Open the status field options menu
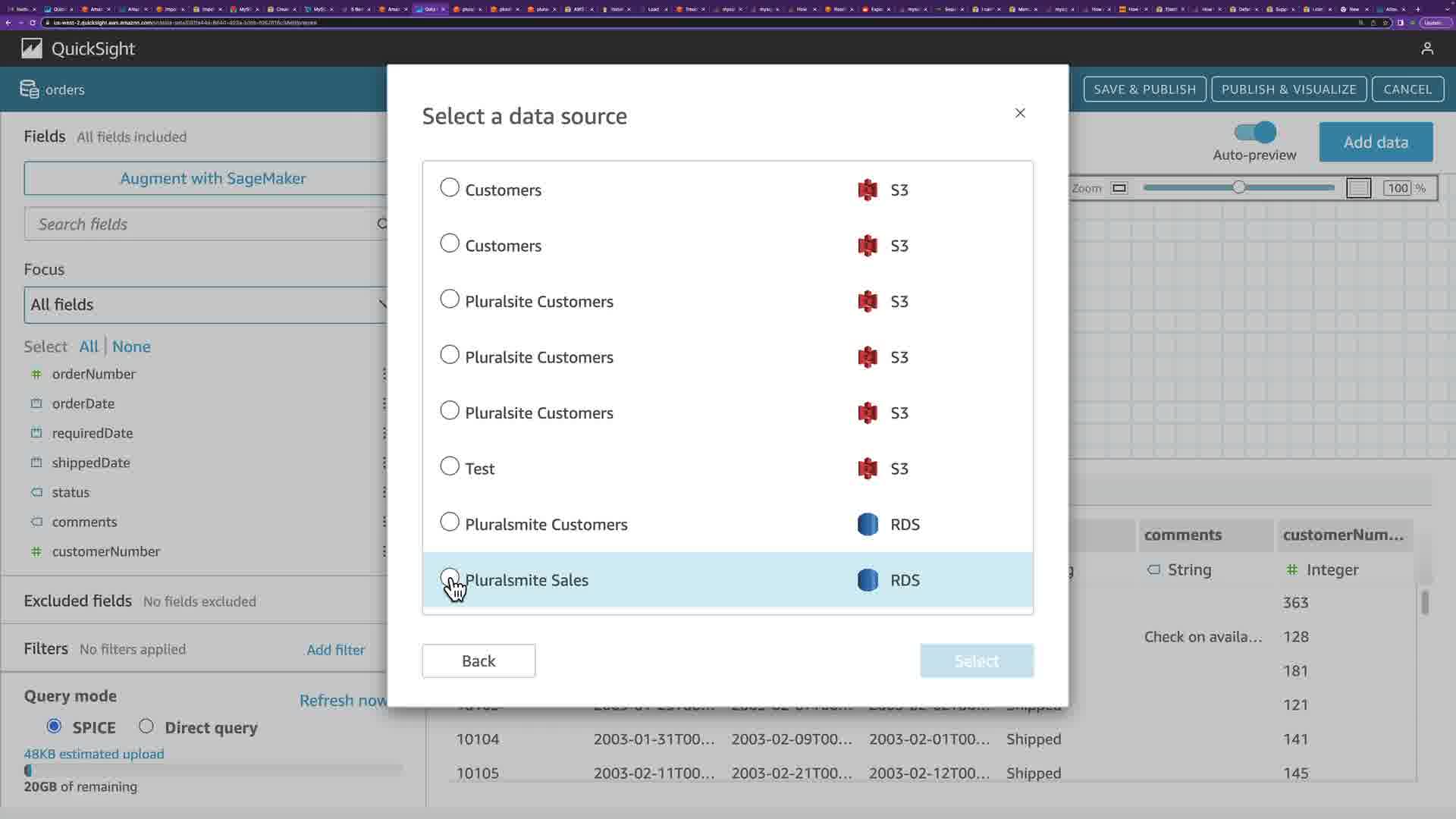1456x819 pixels. tap(384, 492)
